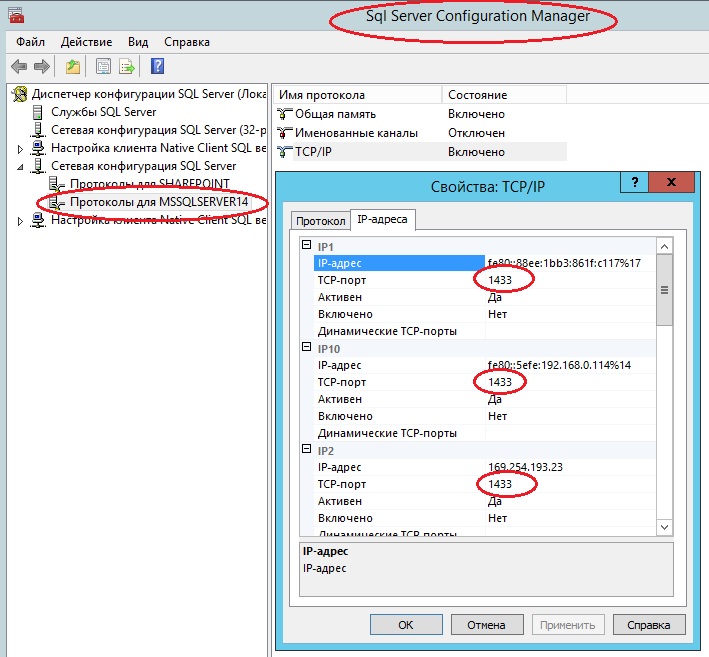Click the Именованные каналы protocol icon
Image resolution: width=709 pixels, height=657 pixels.
[x=284, y=132]
